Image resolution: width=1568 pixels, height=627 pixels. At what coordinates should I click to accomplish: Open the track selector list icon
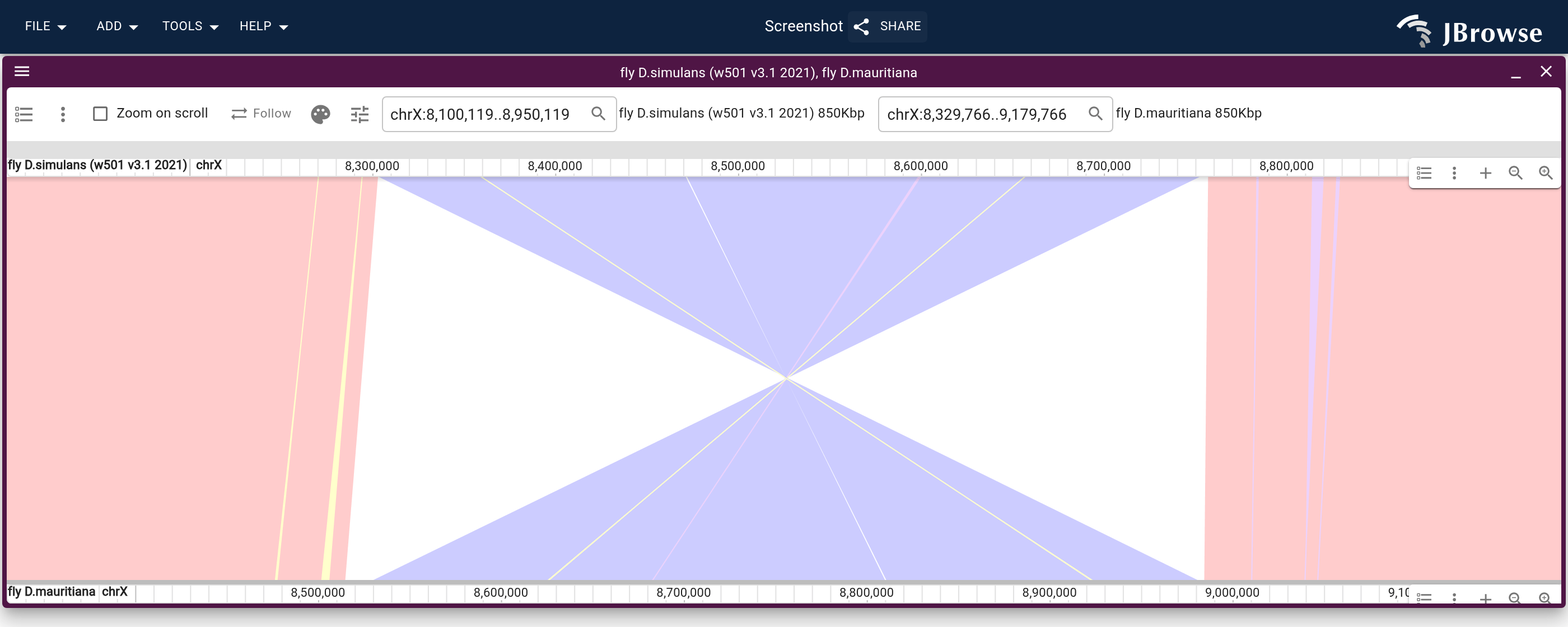24,114
